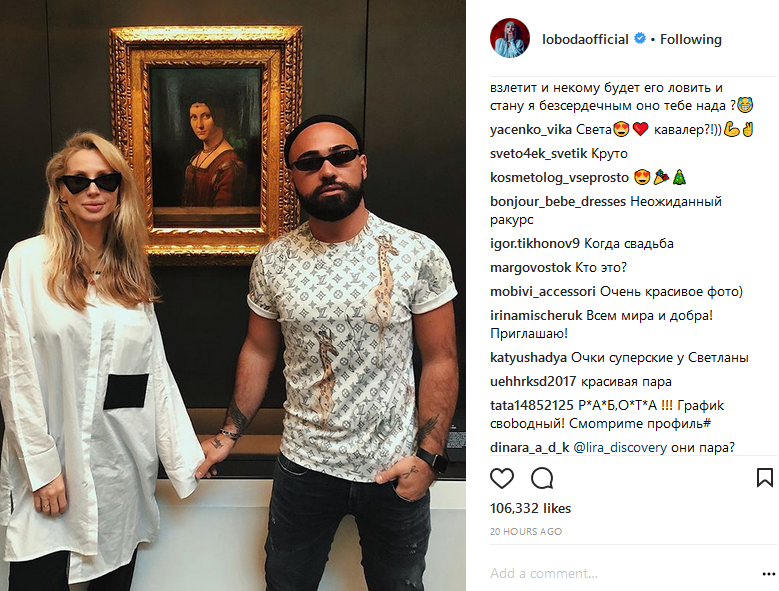Click the post photo of the couple
779x591 pixels.
point(233,296)
